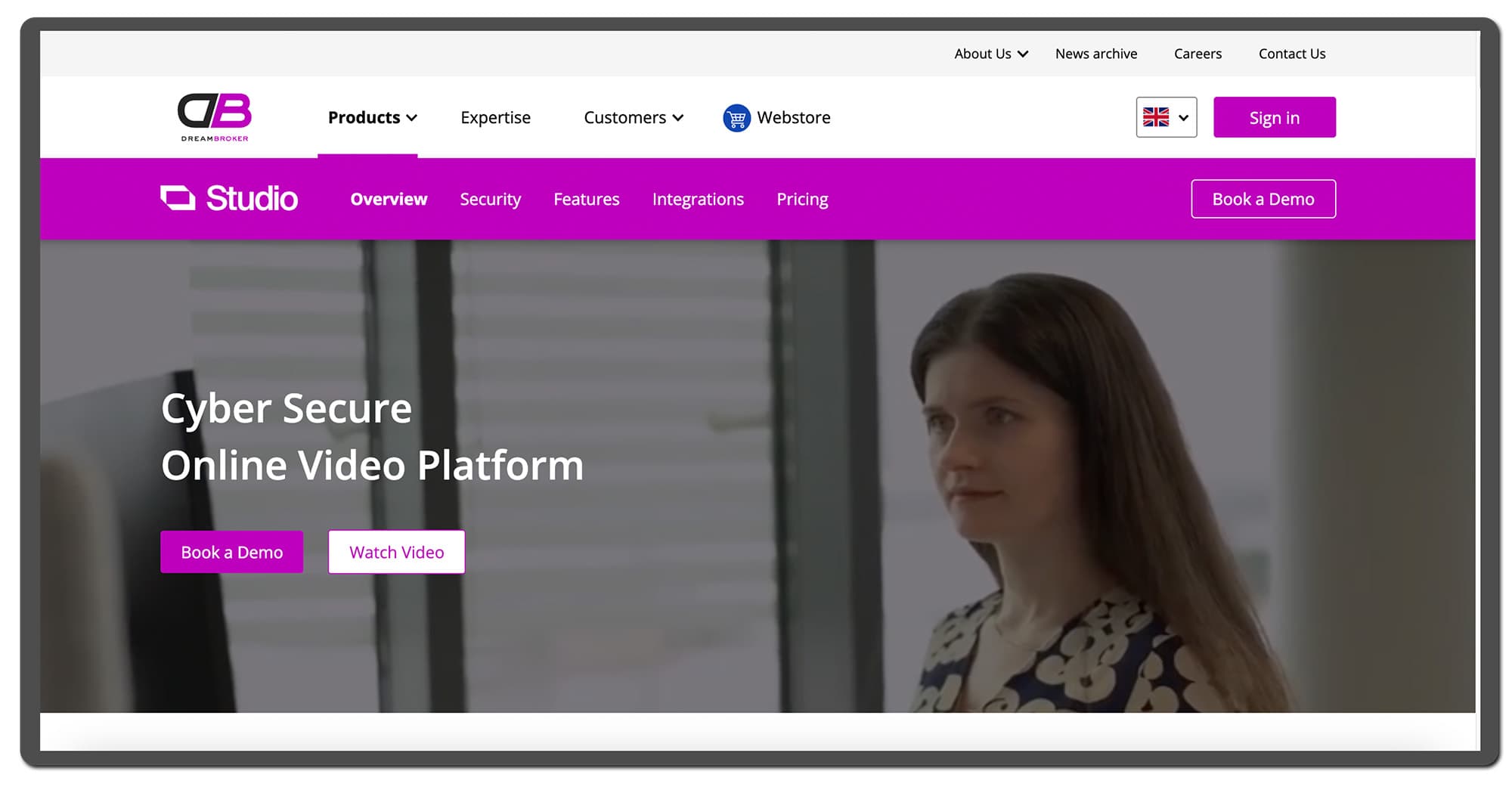This screenshot has width=1512, height=787.
Task: Open the Expertise menu item
Action: coord(495,118)
